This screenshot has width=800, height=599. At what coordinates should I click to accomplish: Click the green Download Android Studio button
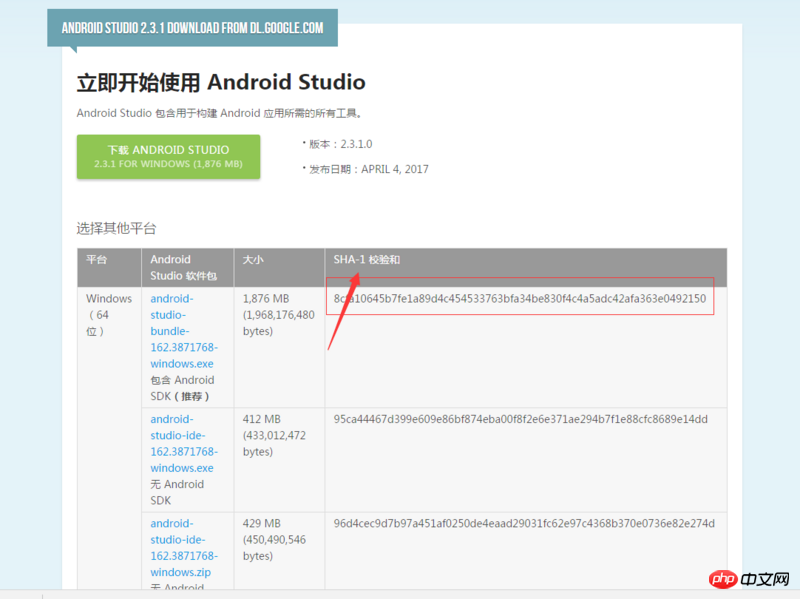pyautogui.click(x=168, y=157)
